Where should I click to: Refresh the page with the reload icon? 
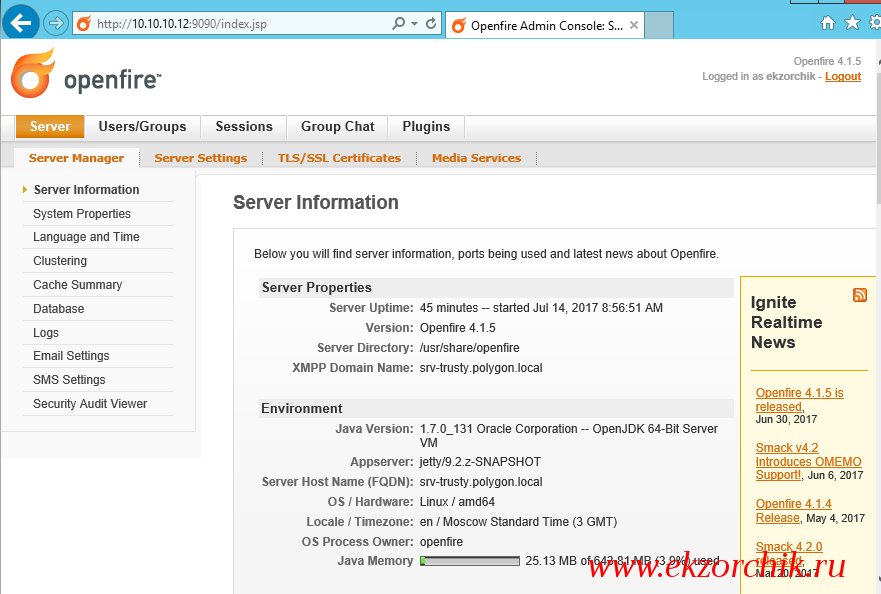tap(431, 24)
